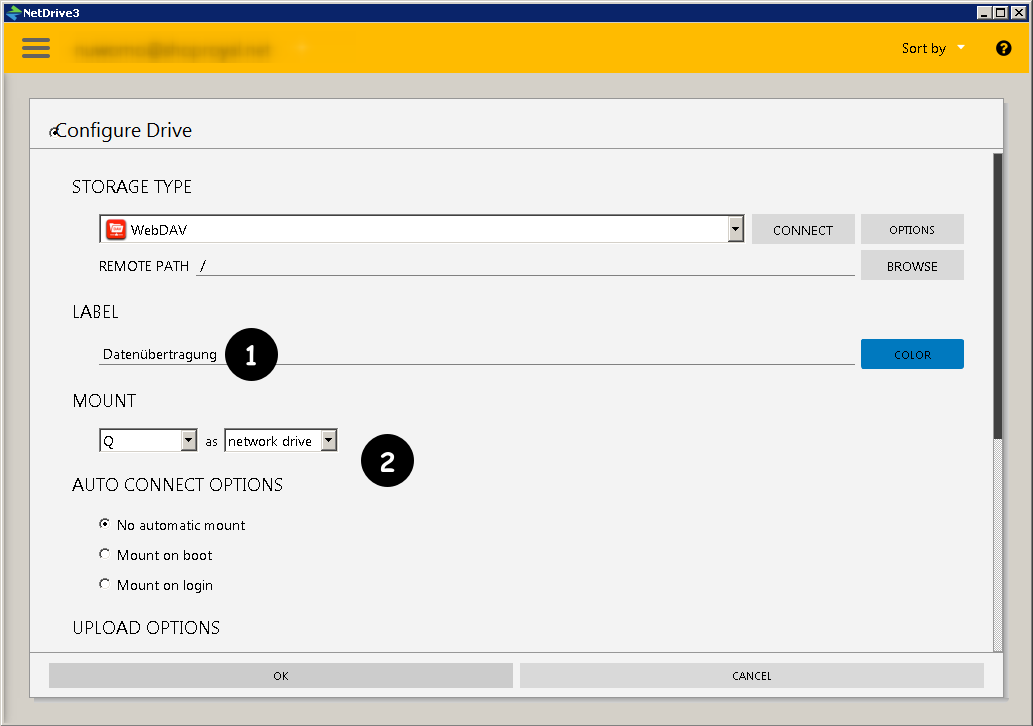Click the help question mark icon

1003,48
